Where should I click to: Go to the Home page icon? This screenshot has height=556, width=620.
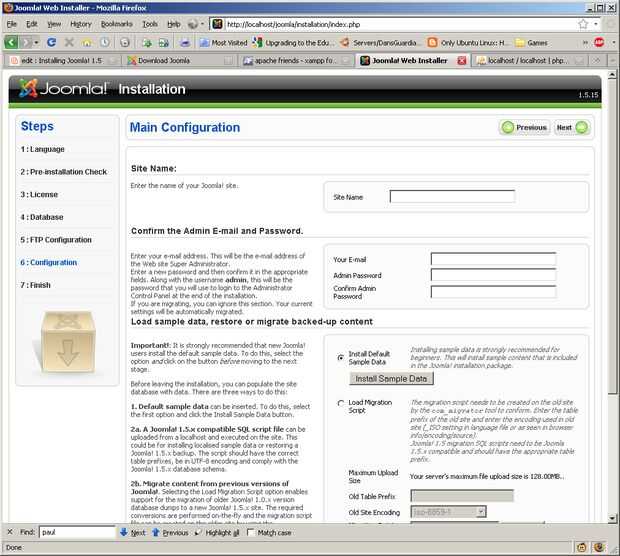click(87, 42)
